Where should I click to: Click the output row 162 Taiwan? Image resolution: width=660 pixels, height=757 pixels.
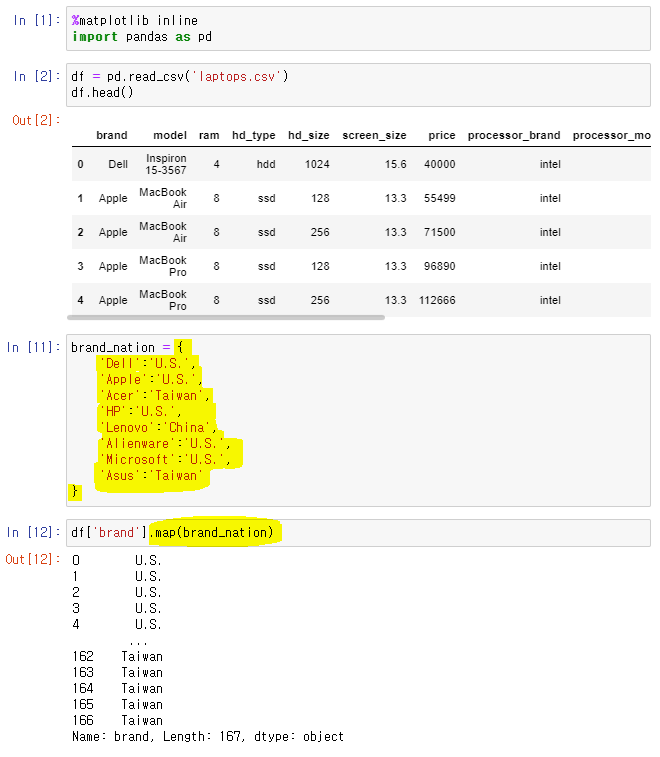118,657
